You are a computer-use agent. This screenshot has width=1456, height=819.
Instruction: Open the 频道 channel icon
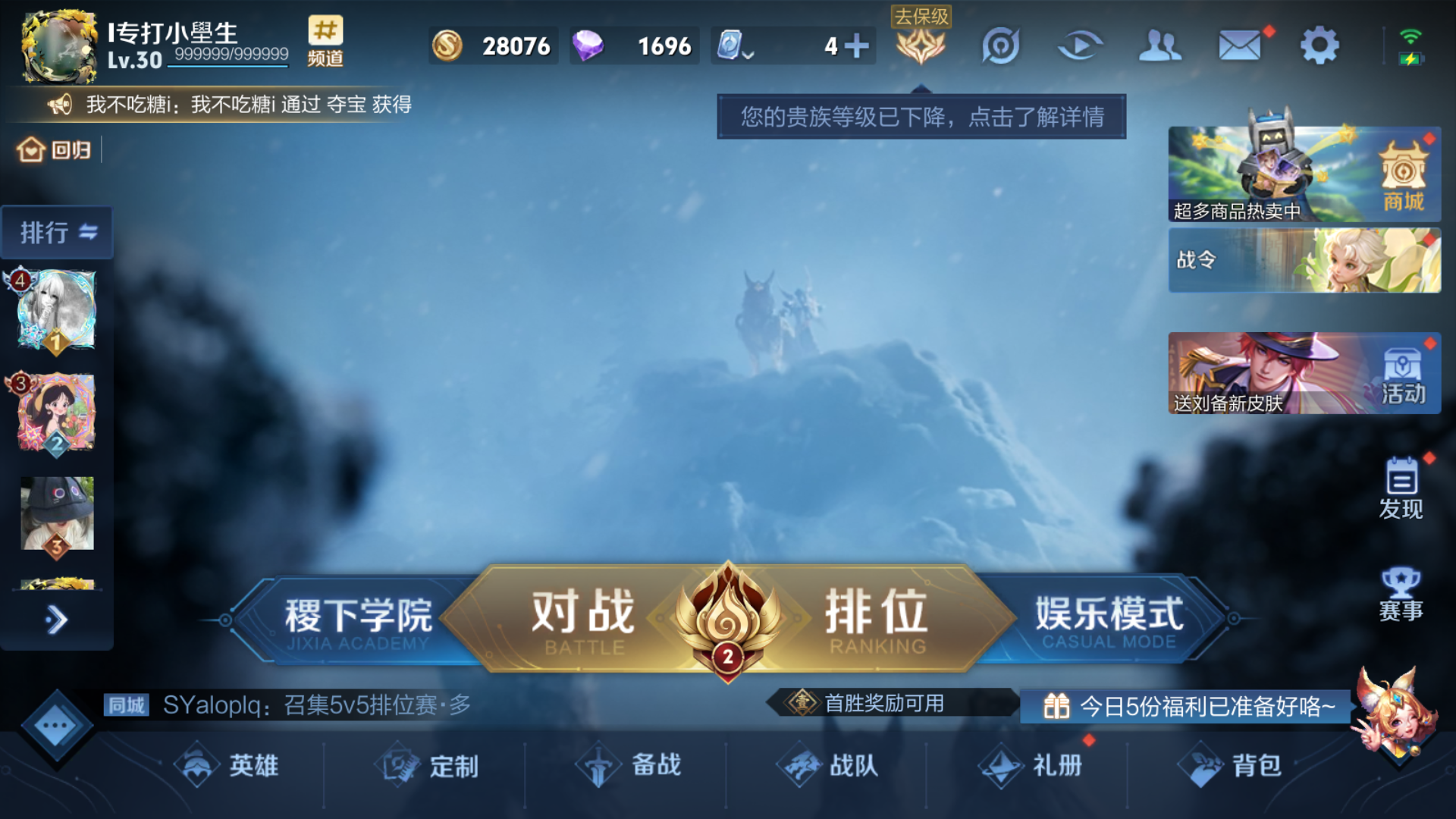pos(325,42)
